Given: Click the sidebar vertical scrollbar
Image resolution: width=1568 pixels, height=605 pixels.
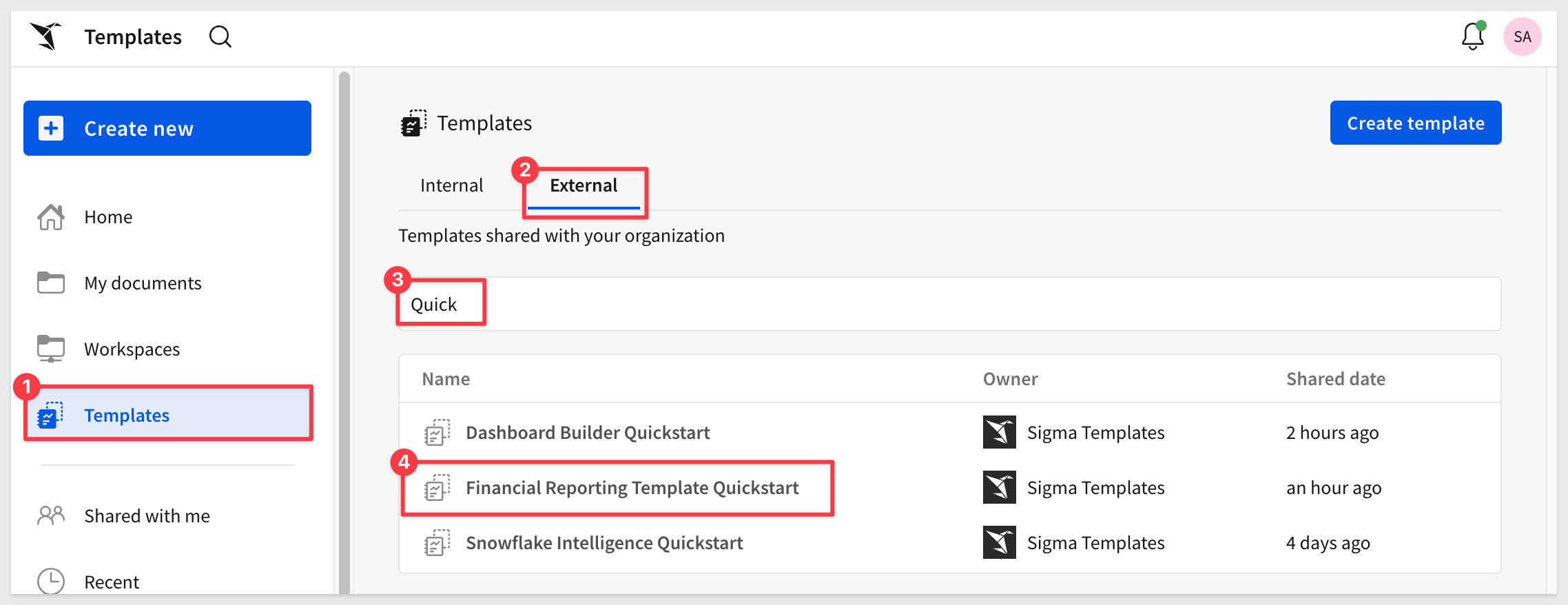Looking at the screenshot, I should point(344,331).
